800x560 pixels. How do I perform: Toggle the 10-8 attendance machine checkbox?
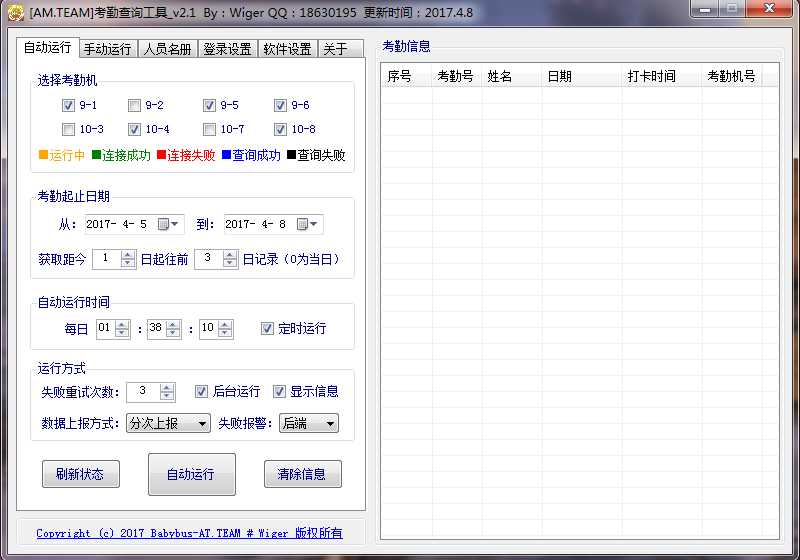coord(280,130)
